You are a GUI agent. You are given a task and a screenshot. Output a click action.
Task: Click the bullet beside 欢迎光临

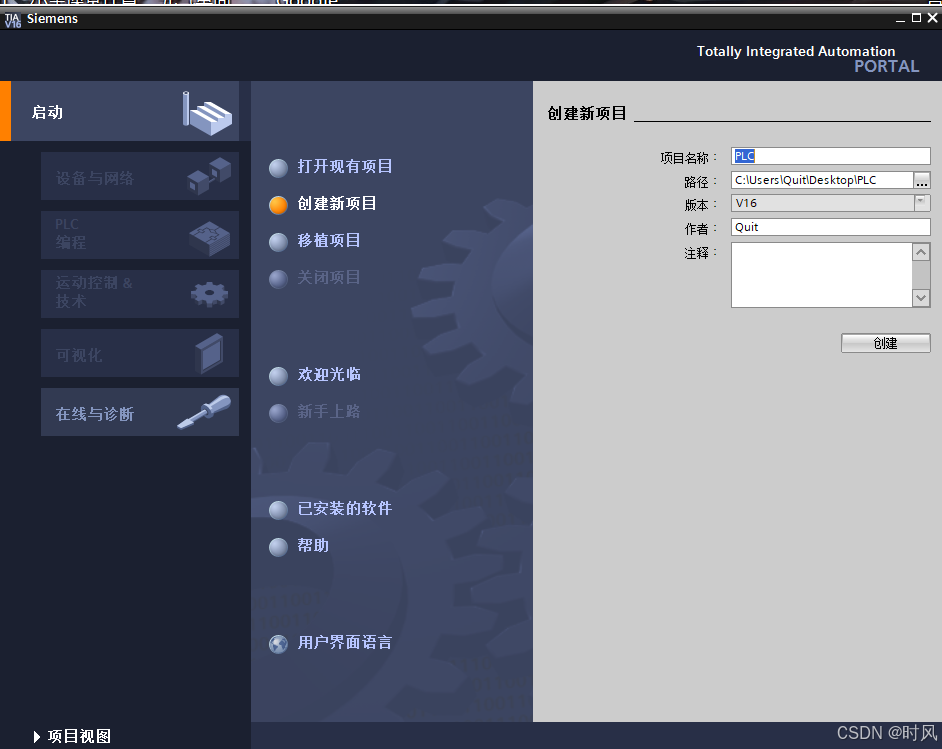pyautogui.click(x=278, y=376)
